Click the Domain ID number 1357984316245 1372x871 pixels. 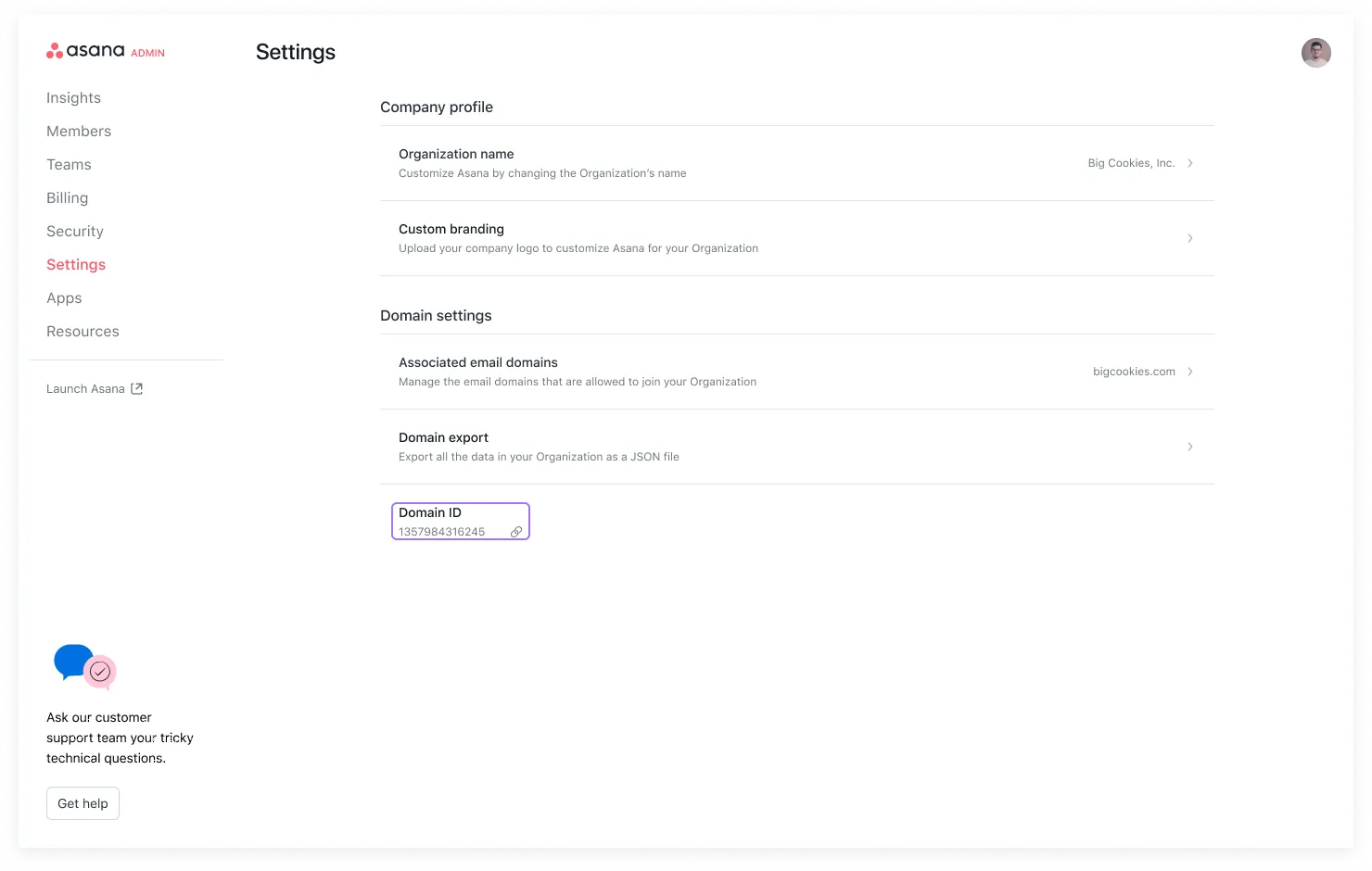point(442,532)
